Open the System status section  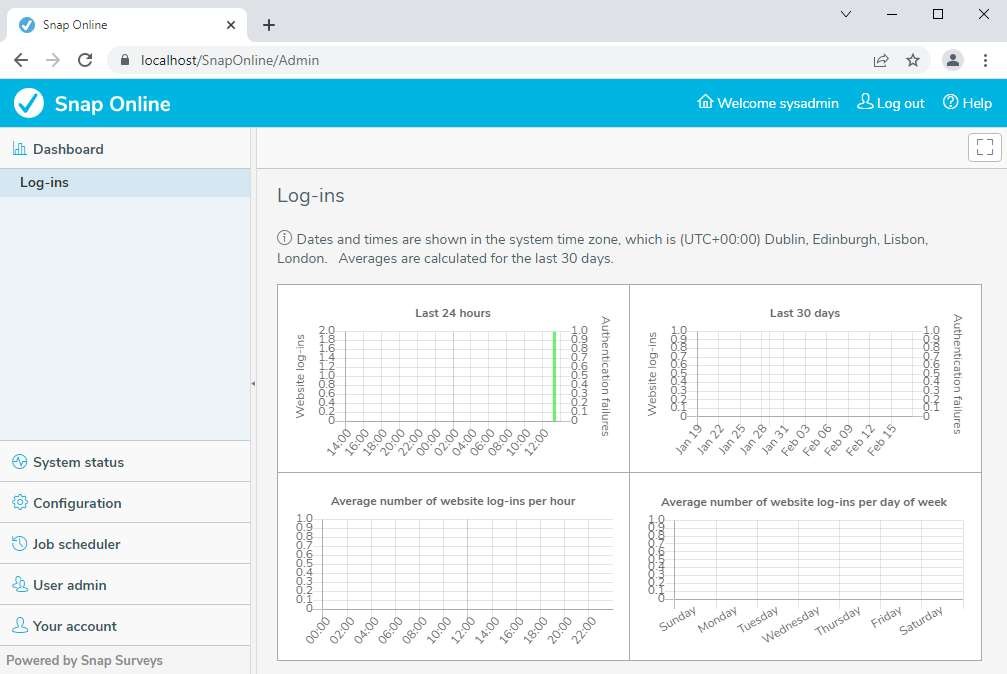pos(78,462)
